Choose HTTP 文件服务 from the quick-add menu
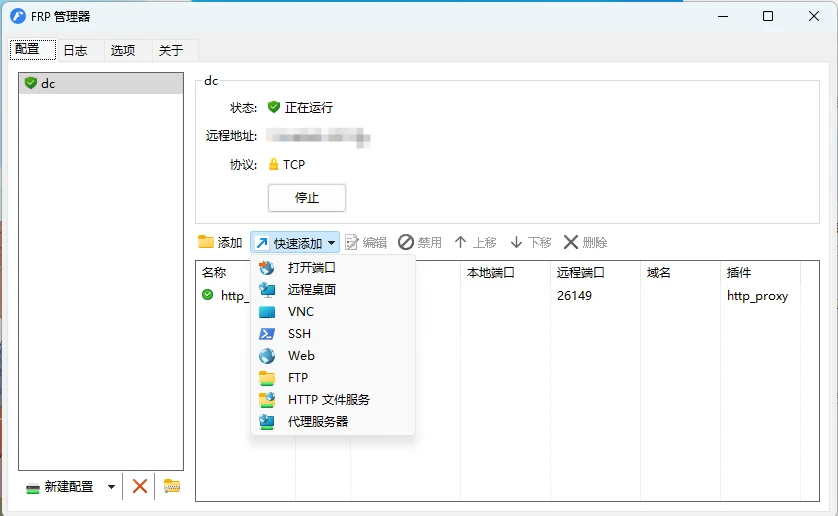The image size is (838, 516). click(333, 399)
